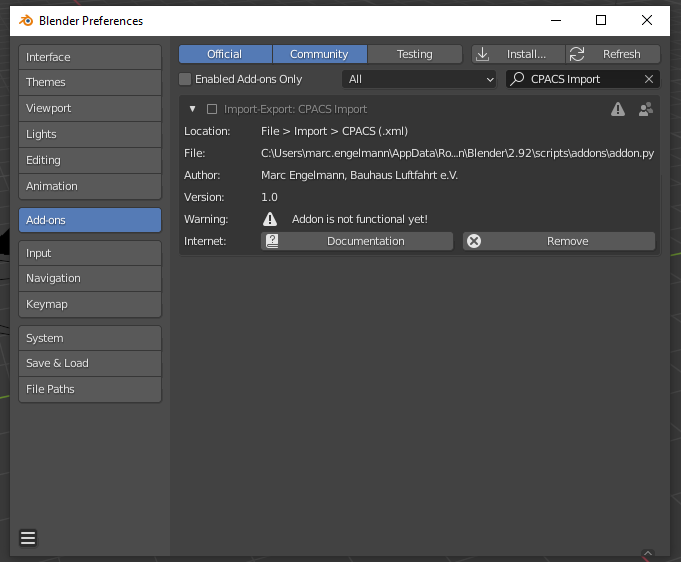Click the Refresh button

point(613,54)
